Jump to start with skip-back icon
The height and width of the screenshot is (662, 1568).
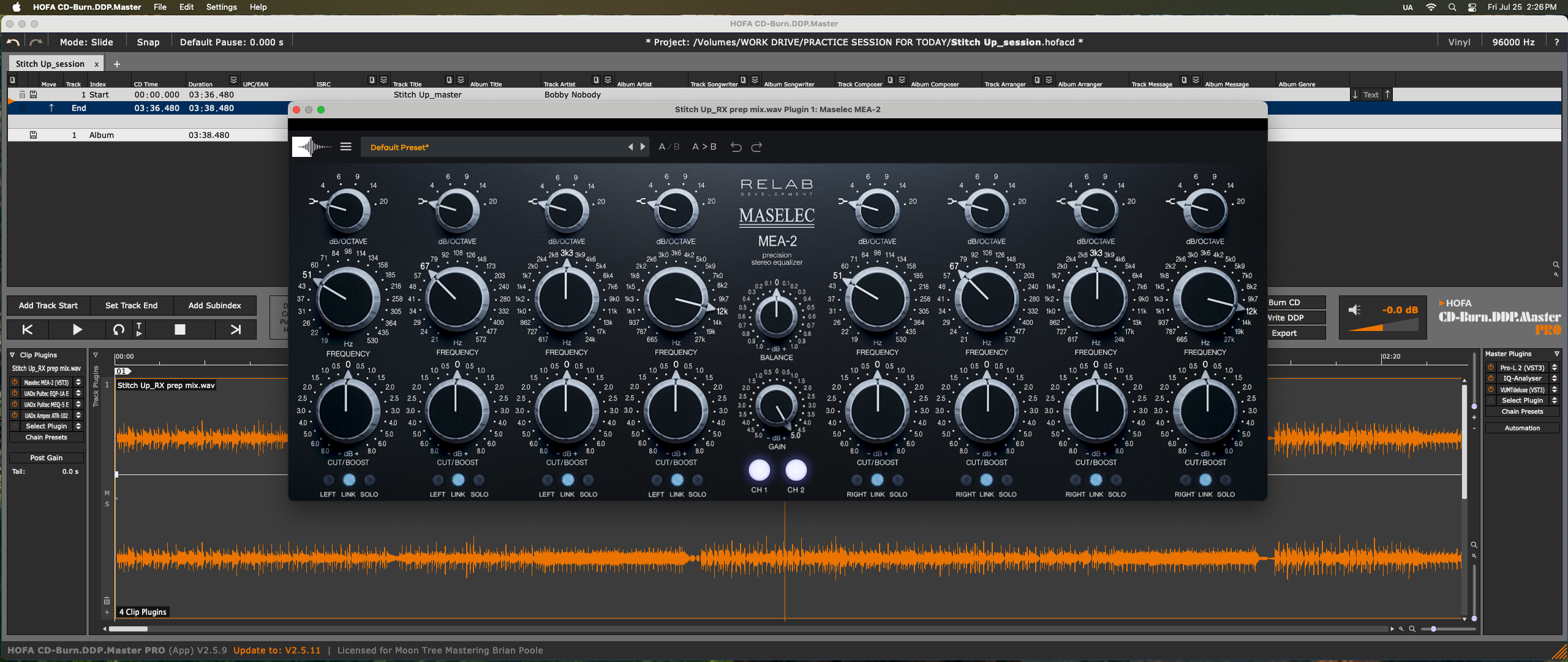click(x=28, y=330)
